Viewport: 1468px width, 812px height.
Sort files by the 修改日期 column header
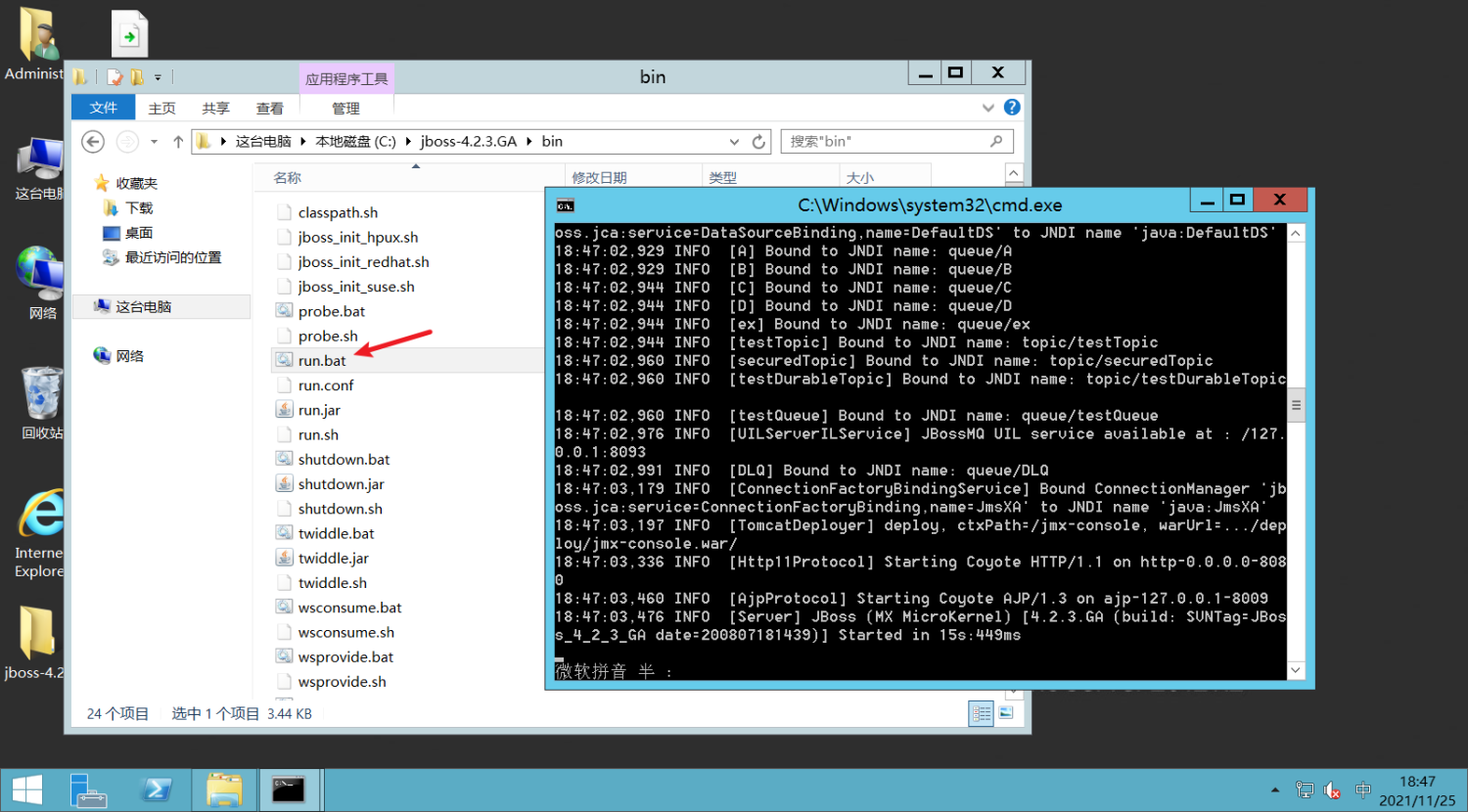(x=599, y=178)
